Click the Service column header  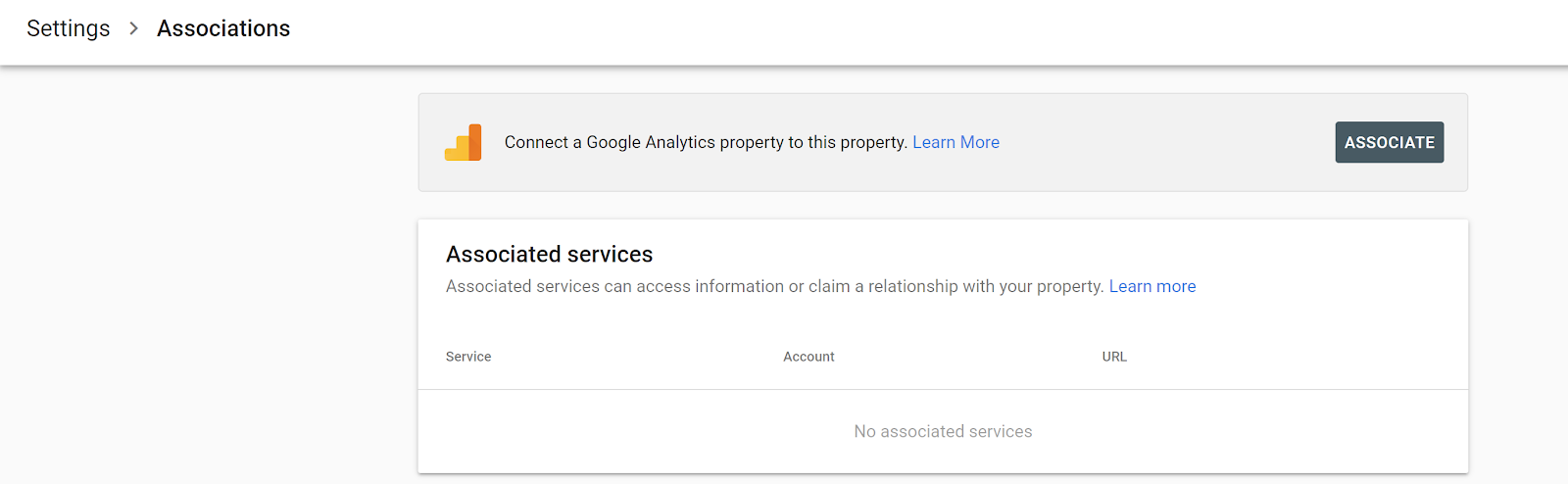click(468, 357)
